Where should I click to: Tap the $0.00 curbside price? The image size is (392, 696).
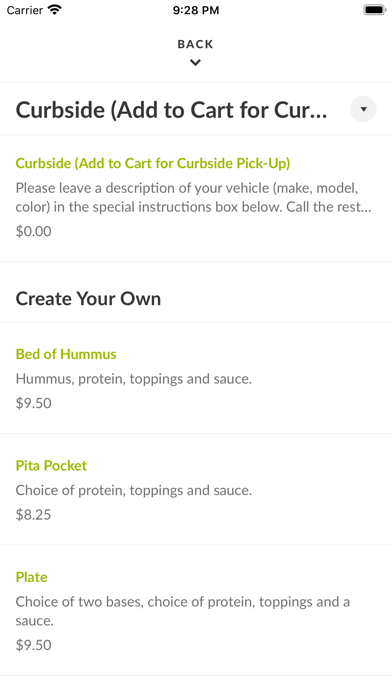pyautogui.click(x=33, y=231)
